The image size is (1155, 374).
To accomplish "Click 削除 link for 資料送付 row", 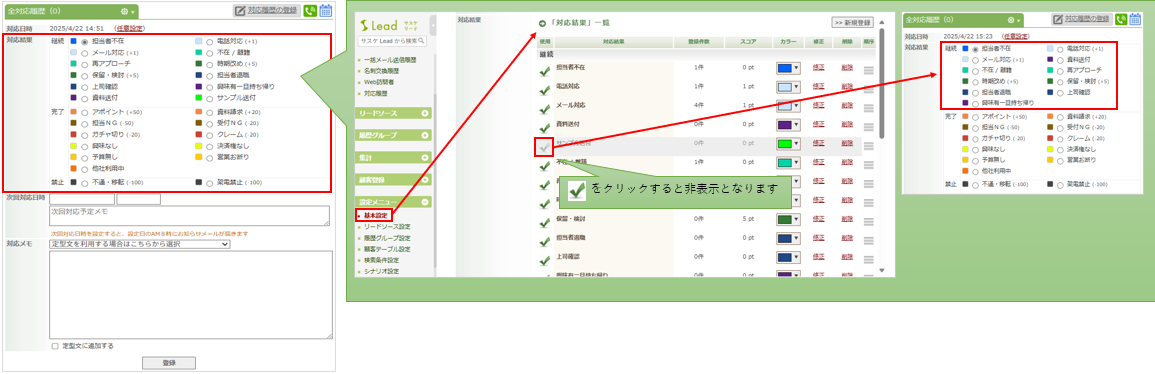I will (846, 125).
